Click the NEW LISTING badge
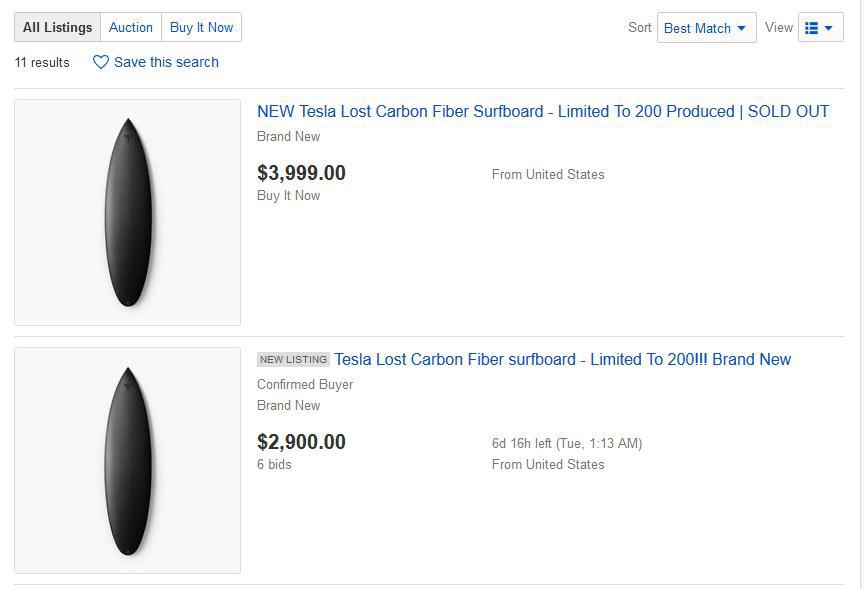The width and height of the screenshot is (864, 589). pyautogui.click(x=293, y=360)
